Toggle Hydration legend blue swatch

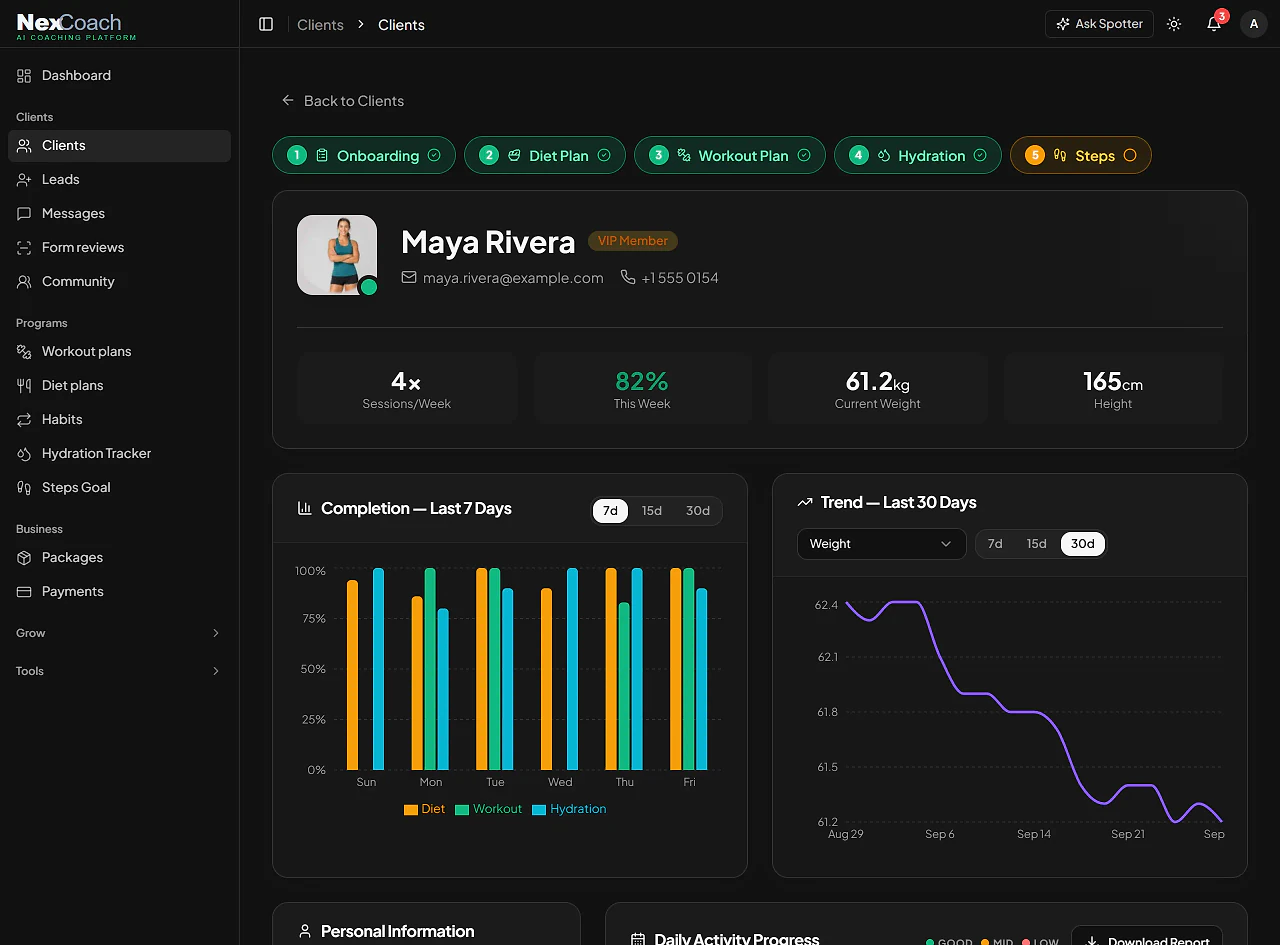tap(540, 810)
